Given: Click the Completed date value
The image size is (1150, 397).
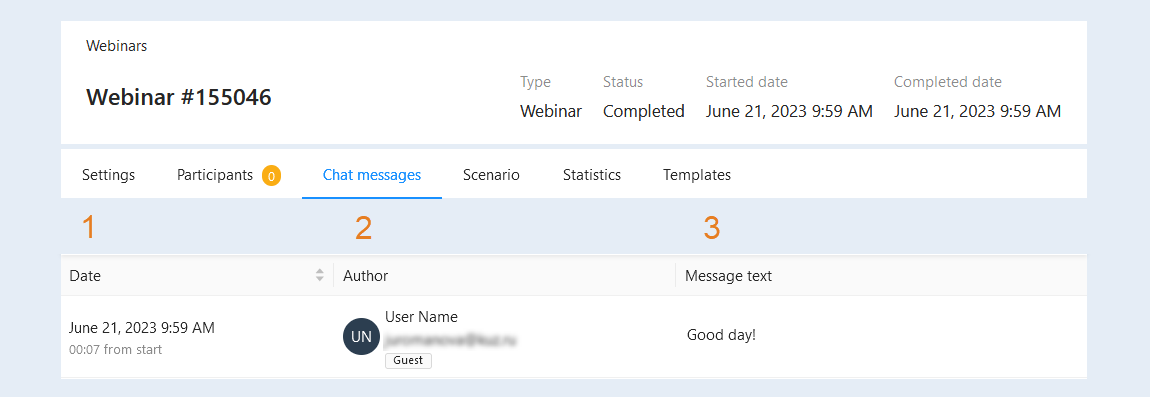Looking at the screenshot, I should pyautogui.click(x=978, y=112).
